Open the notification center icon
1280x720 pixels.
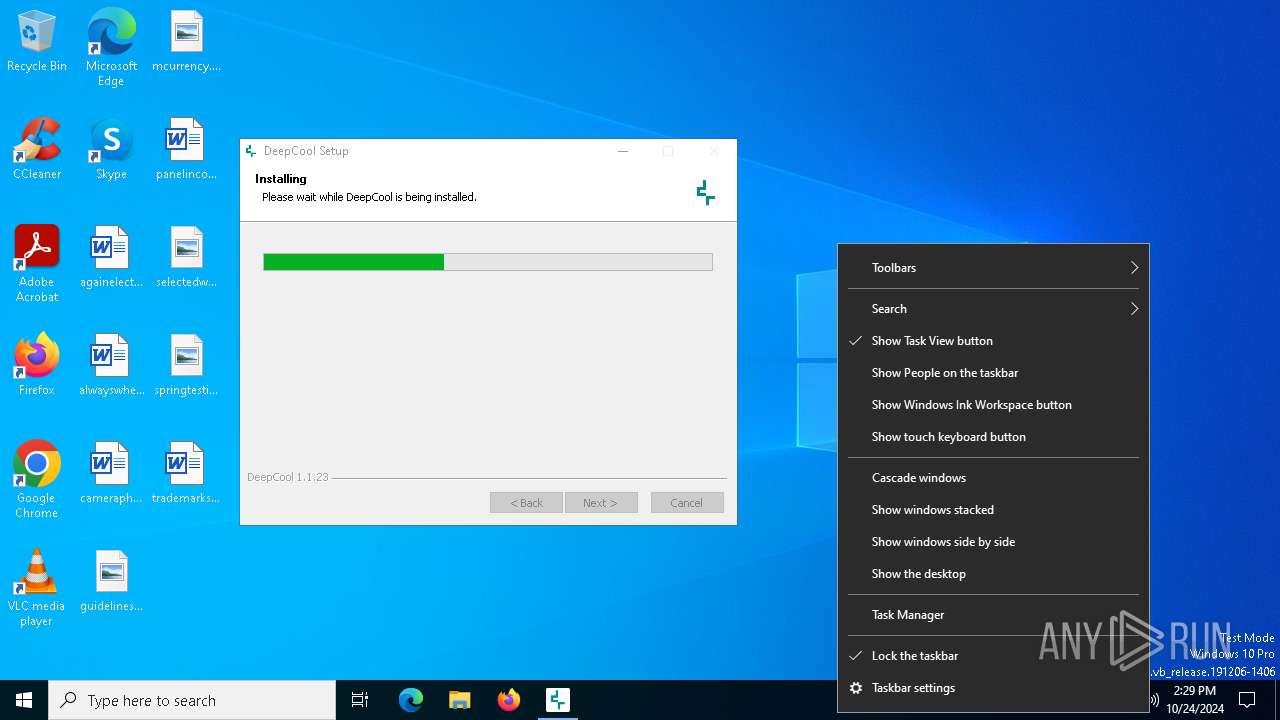pyautogui.click(x=1247, y=700)
